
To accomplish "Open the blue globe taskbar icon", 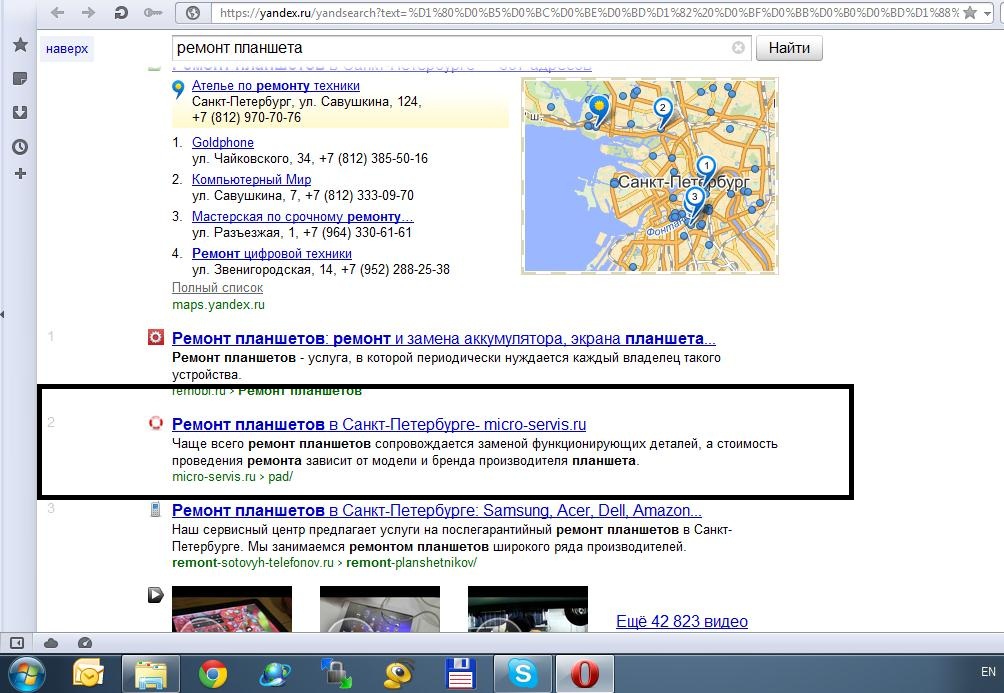I will pyautogui.click(x=275, y=674).
